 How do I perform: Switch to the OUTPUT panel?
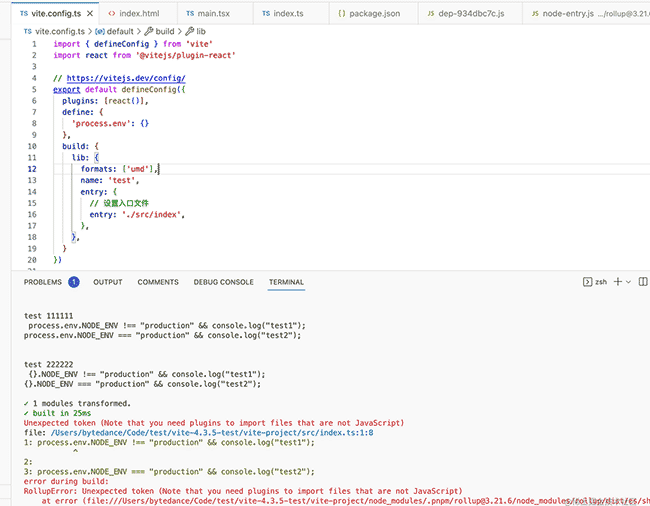coord(108,282)
